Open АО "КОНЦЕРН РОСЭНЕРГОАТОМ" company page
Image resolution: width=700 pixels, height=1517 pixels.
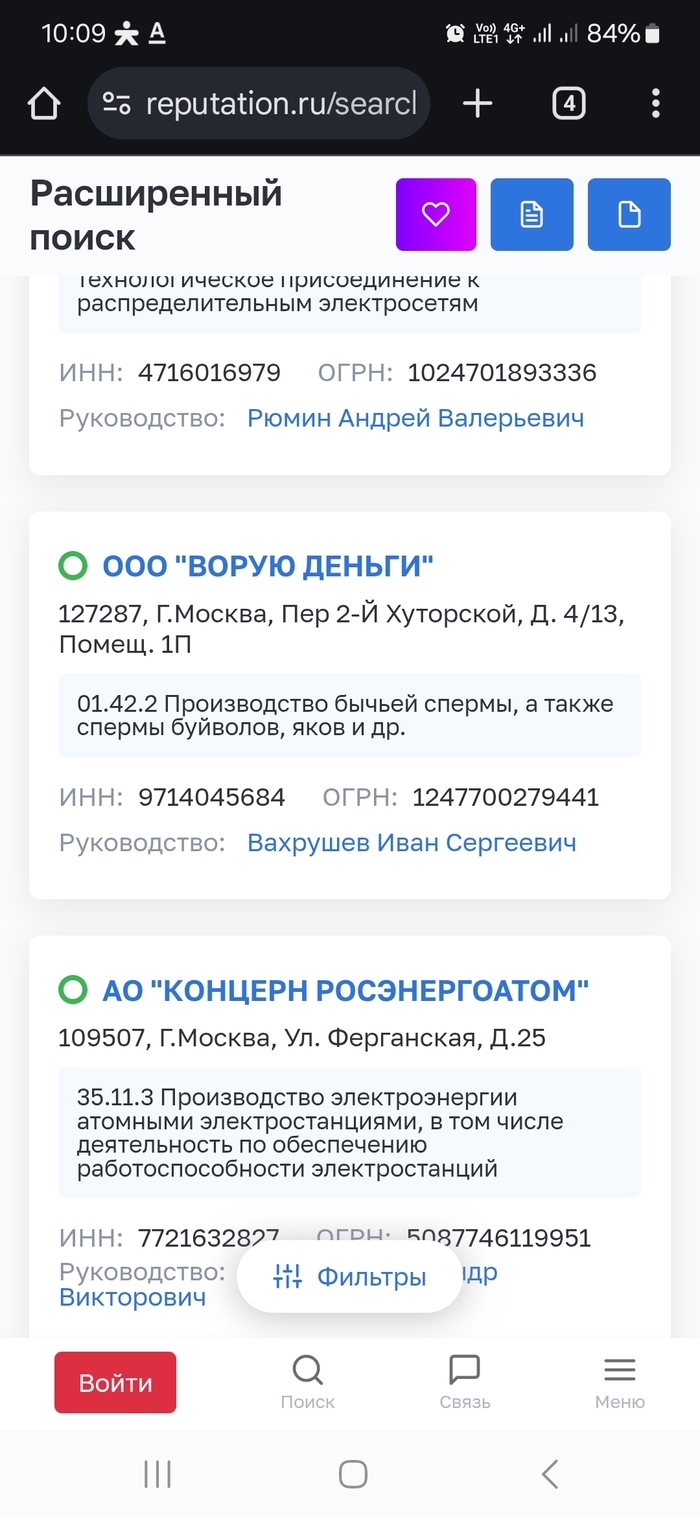345,991
